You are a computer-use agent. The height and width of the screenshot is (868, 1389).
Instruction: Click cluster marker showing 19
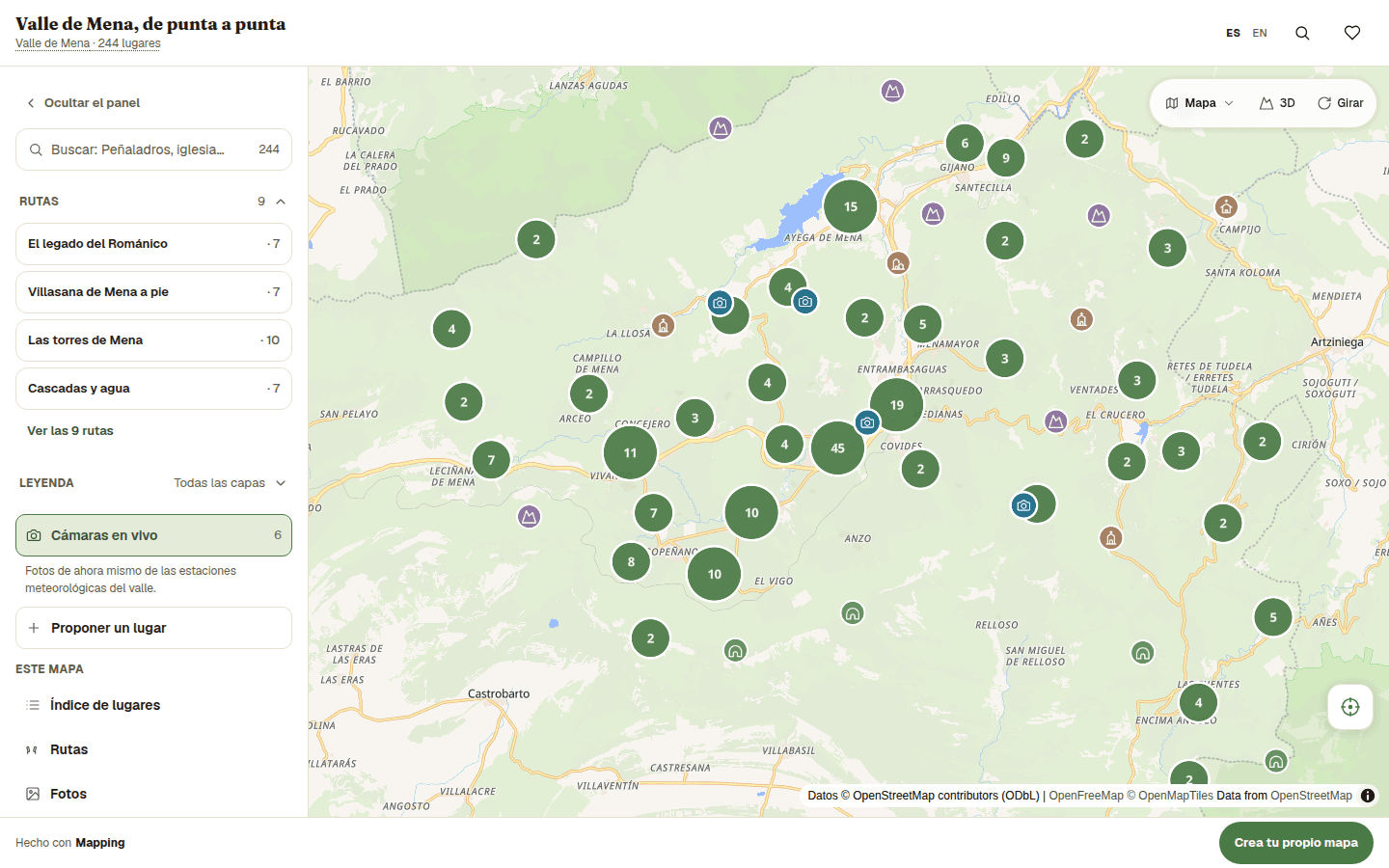[897, 405]
